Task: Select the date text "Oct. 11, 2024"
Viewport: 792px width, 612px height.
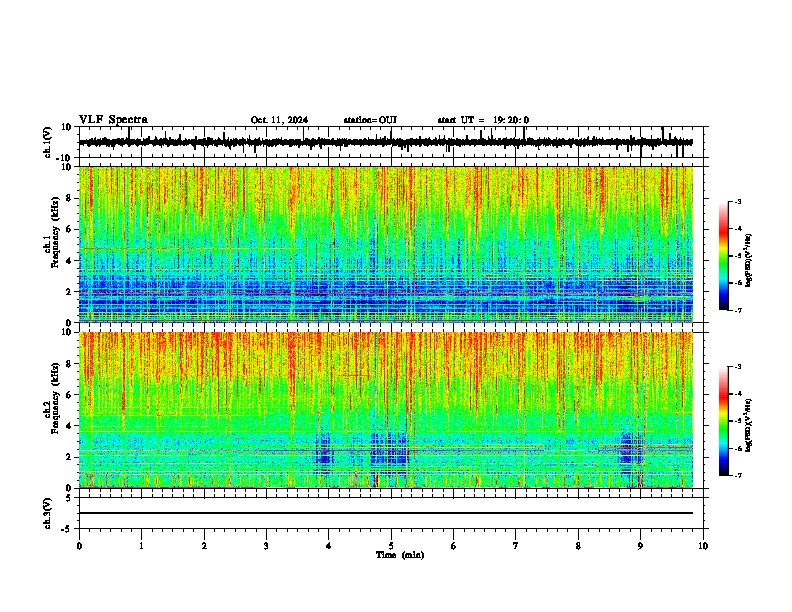Action: [279, 120]
